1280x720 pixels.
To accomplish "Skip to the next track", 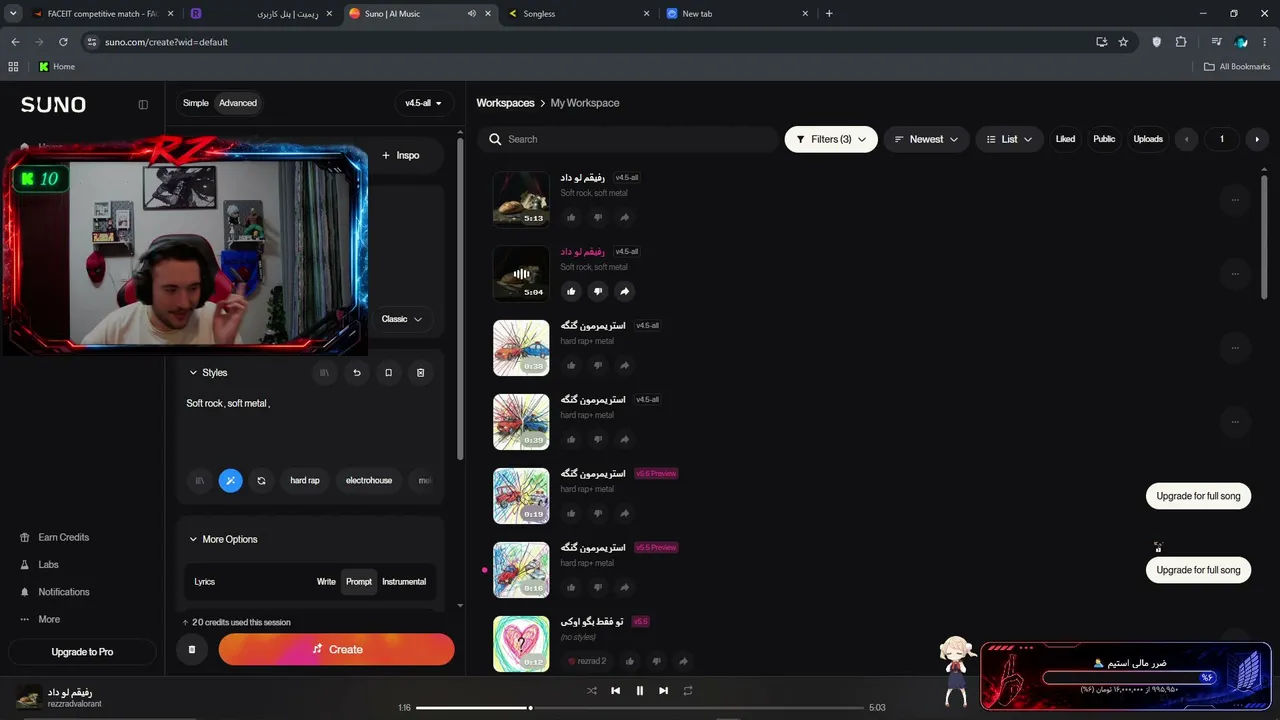I will pyautogui.click(x=663, y=690).
